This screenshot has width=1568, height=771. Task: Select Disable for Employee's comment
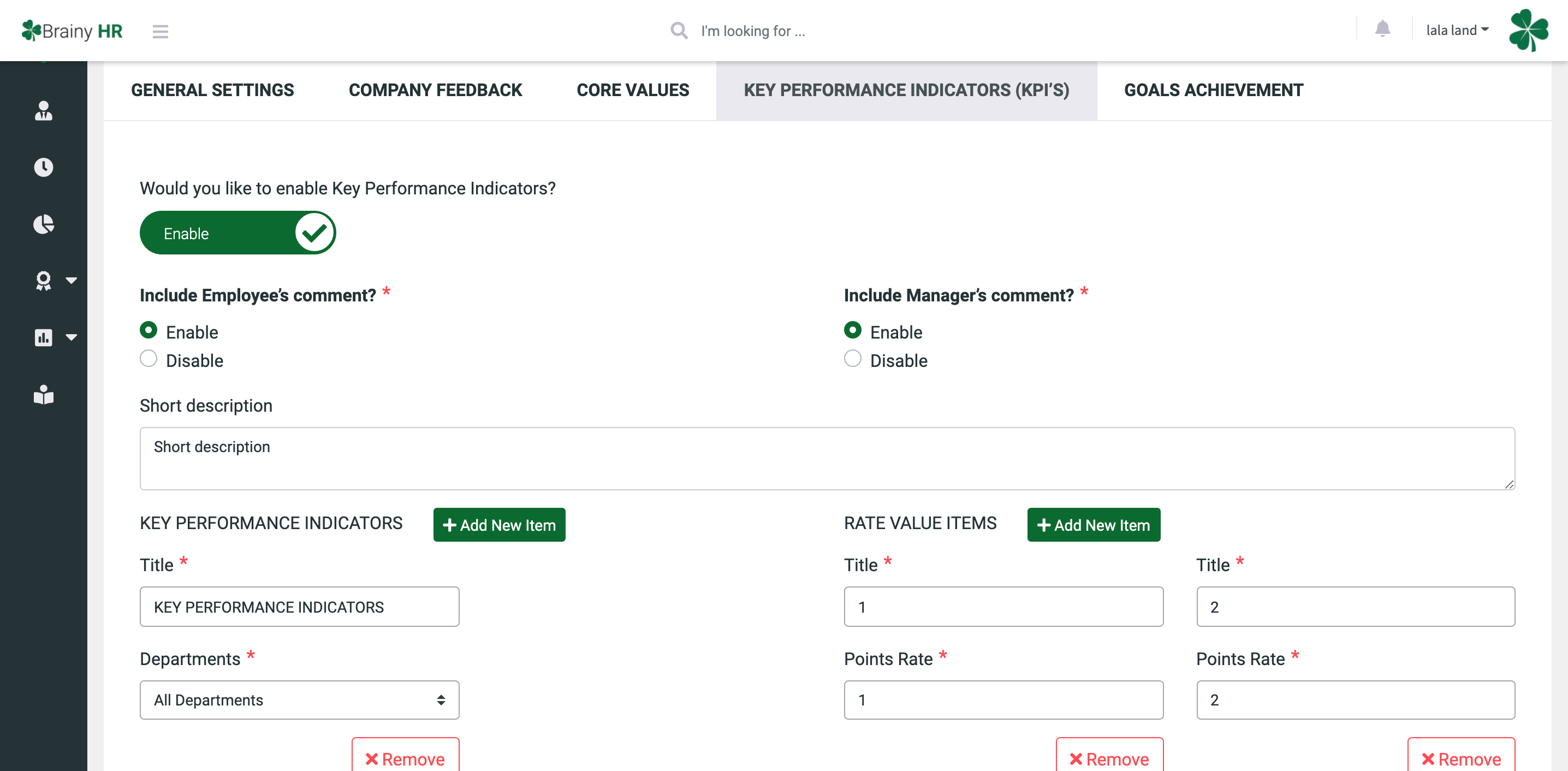click(149, 359)
